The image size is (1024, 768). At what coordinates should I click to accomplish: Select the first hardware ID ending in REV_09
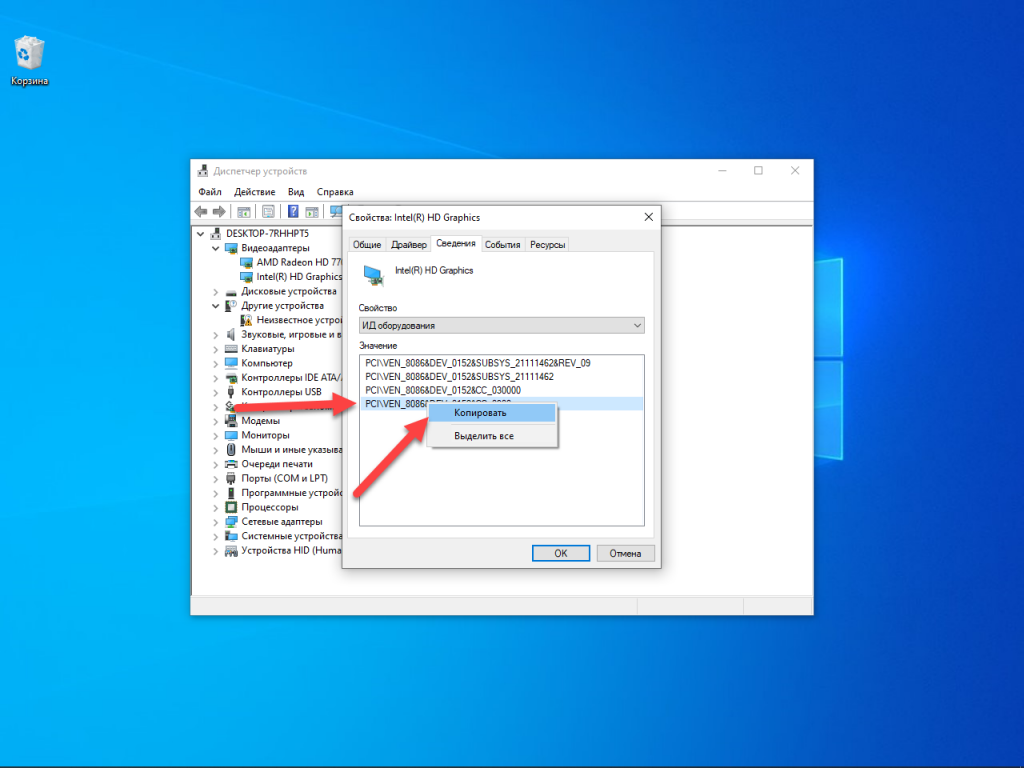tap(477, 363)
